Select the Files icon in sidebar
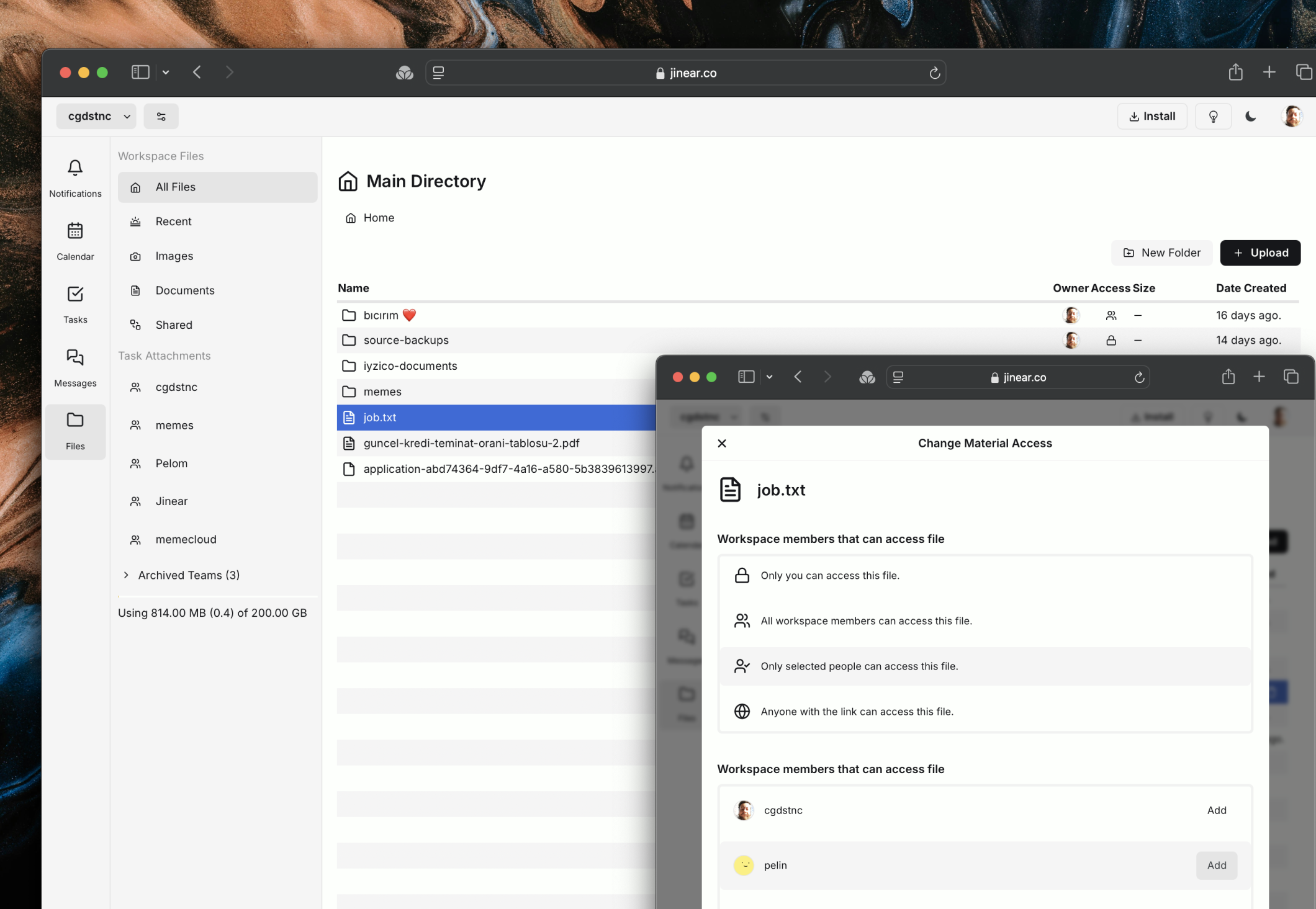This screenshot has height=909, width=1316. (74, 431)
